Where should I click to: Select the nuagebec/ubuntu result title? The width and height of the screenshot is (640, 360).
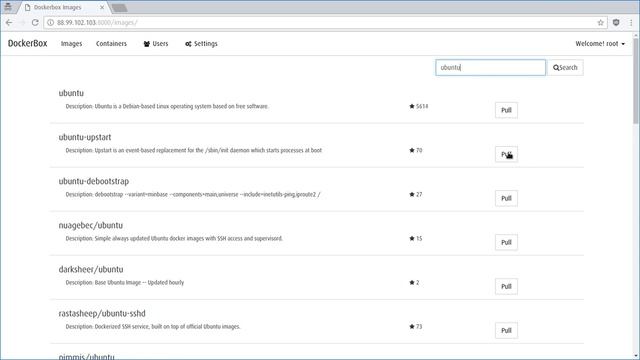click(91, 225)
